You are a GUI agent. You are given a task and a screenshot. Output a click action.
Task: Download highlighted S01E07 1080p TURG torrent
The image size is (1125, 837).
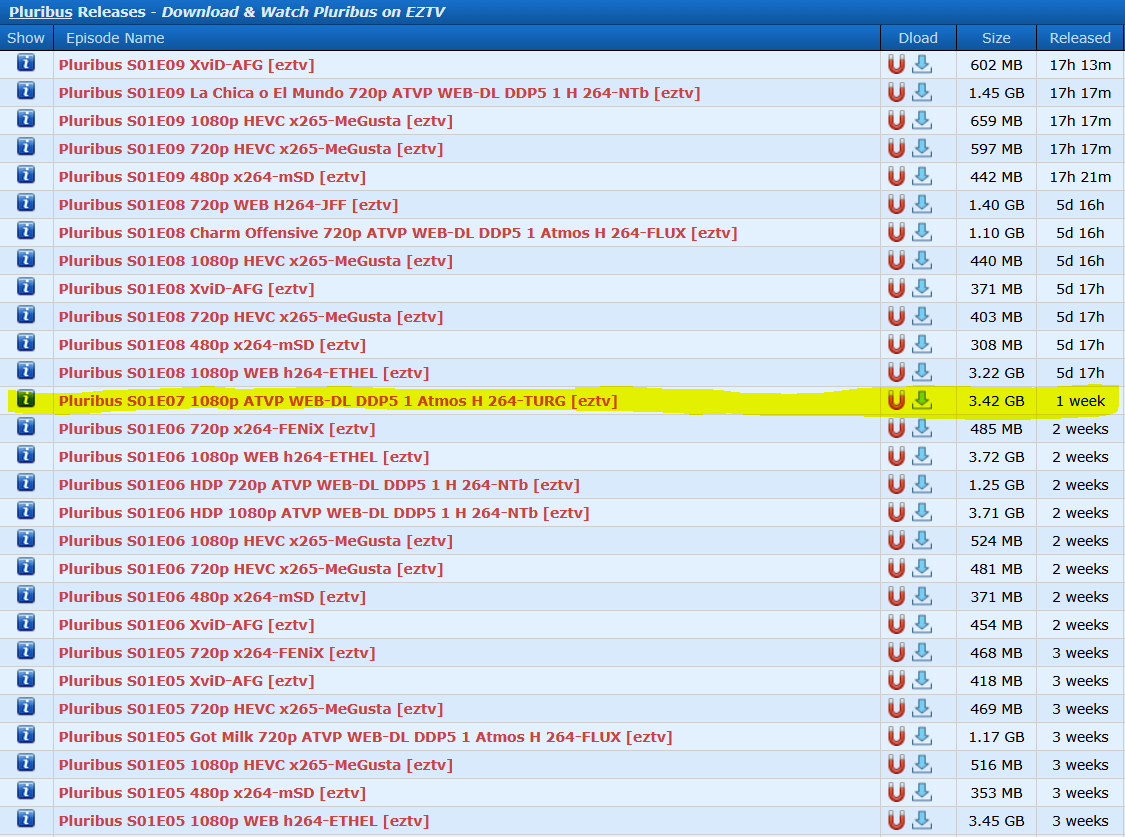click(922, 400)
